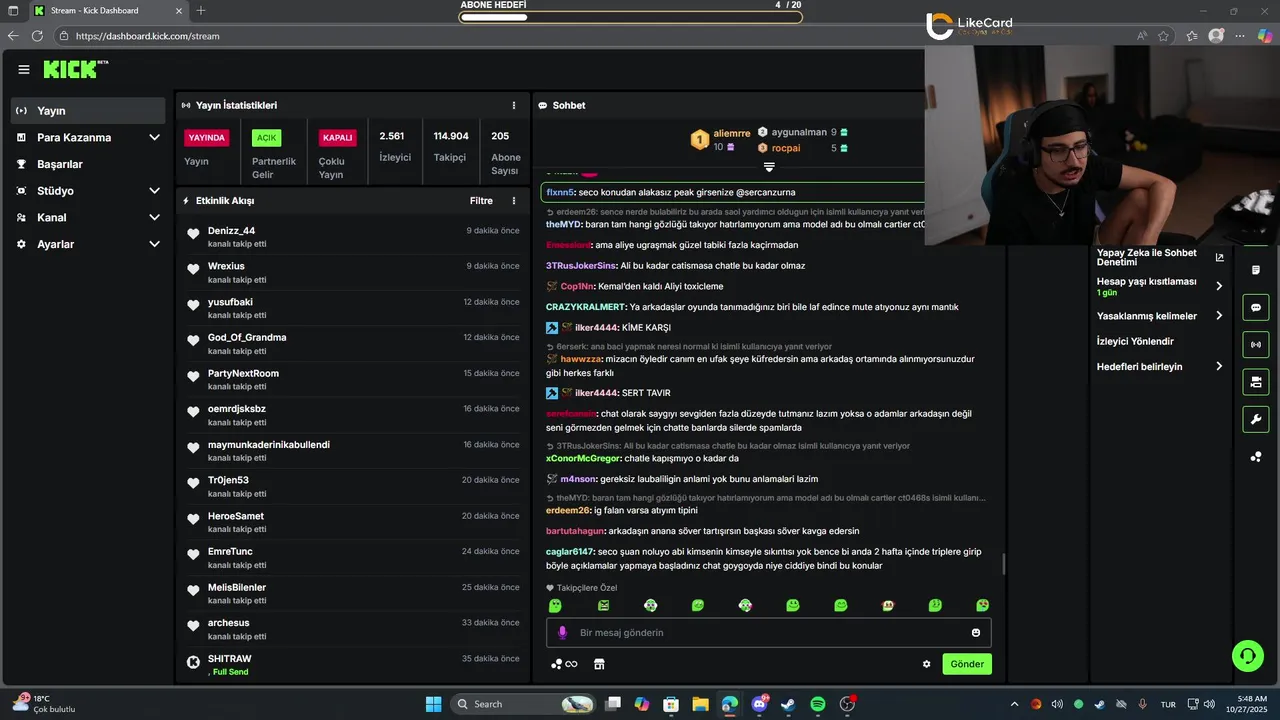The image size is (1280, 720).
Task: Click the ABONE HEDEFİ progress bar
Action: [x=631, y=17]
